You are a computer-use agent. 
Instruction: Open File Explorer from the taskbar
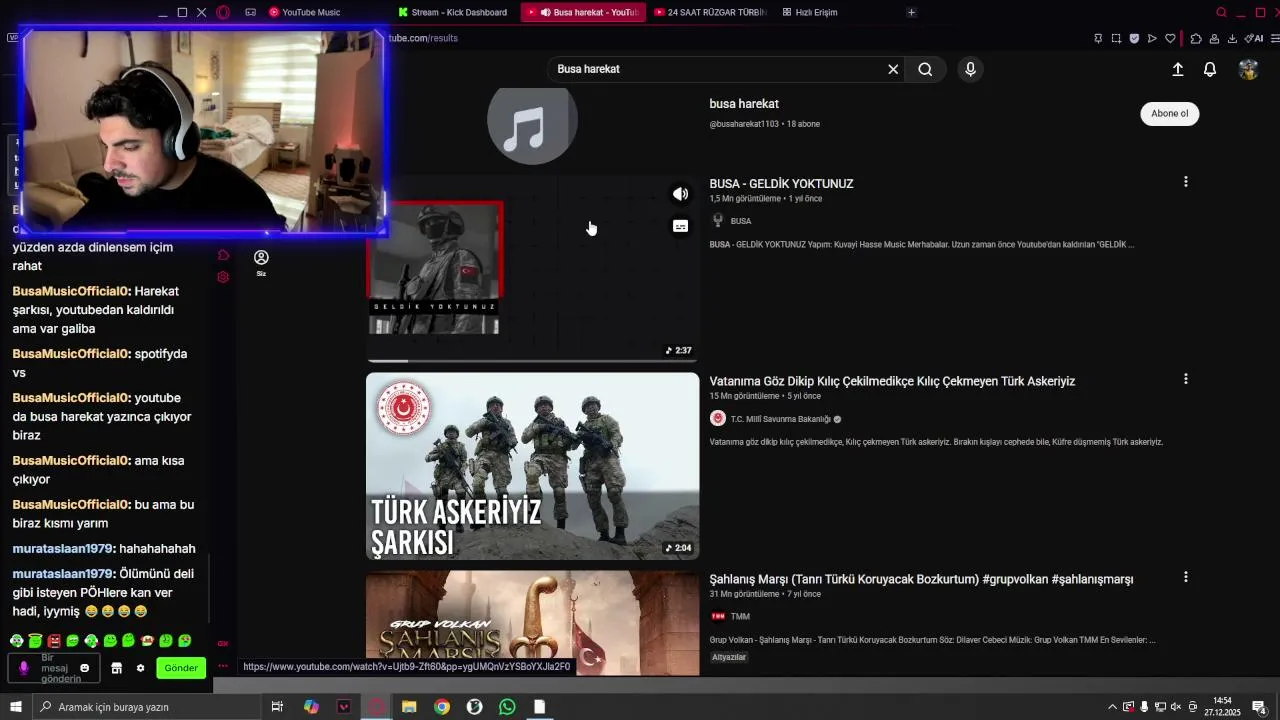[409, 707]
